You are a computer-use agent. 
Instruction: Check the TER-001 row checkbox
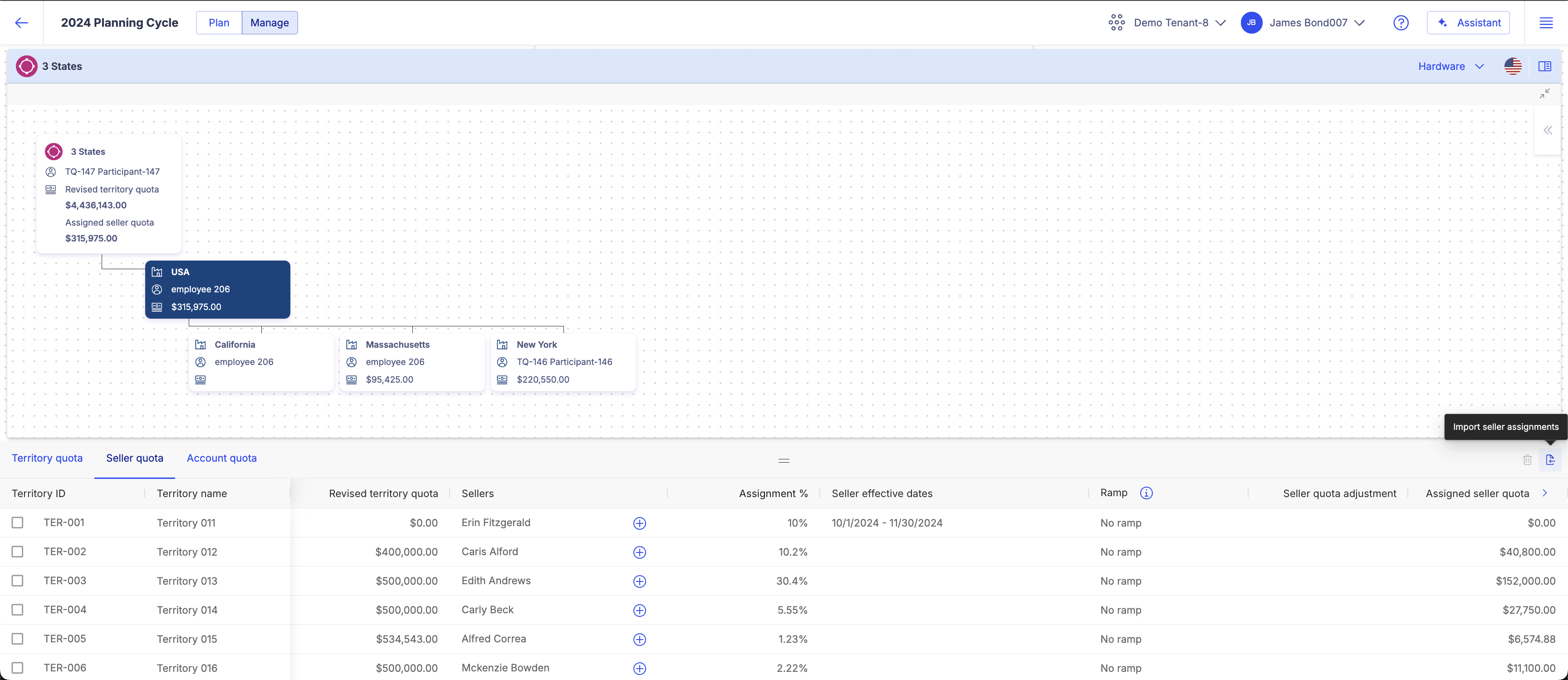pos(17,522)
